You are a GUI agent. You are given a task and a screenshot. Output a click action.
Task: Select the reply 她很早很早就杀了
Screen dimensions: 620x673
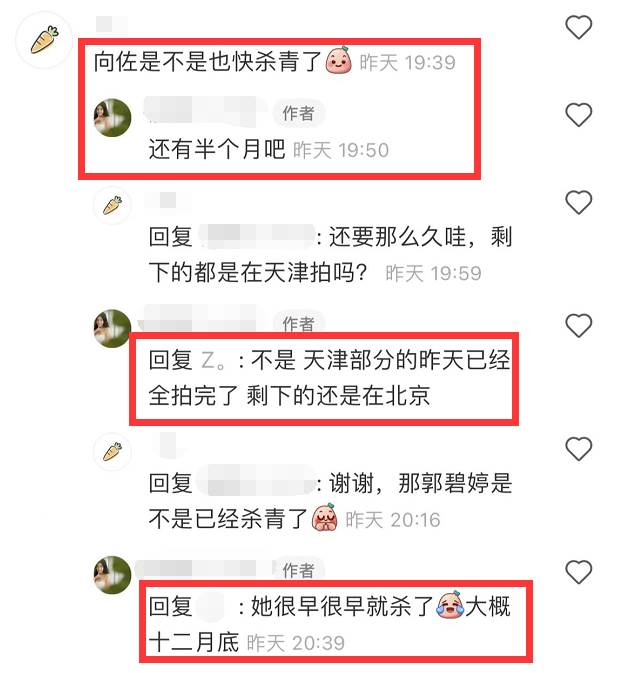pyautogui.click(x=342, y=606)
